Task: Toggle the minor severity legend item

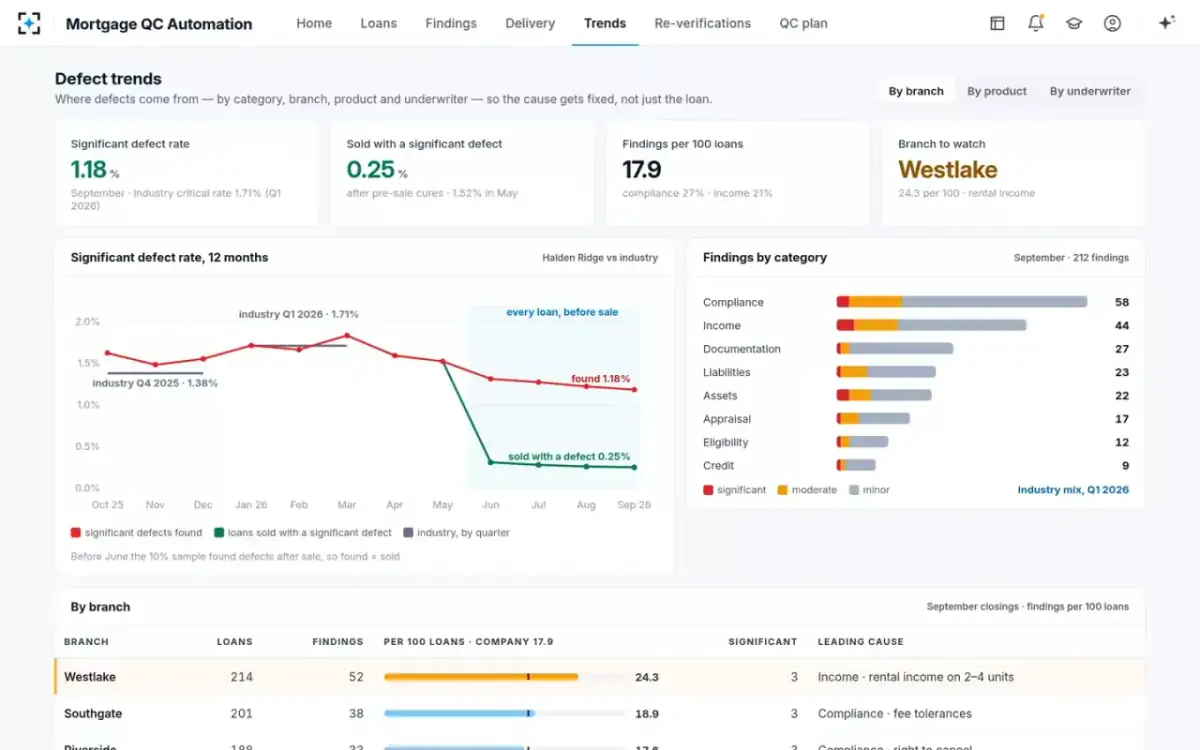Action: click(x=869, y=490)
